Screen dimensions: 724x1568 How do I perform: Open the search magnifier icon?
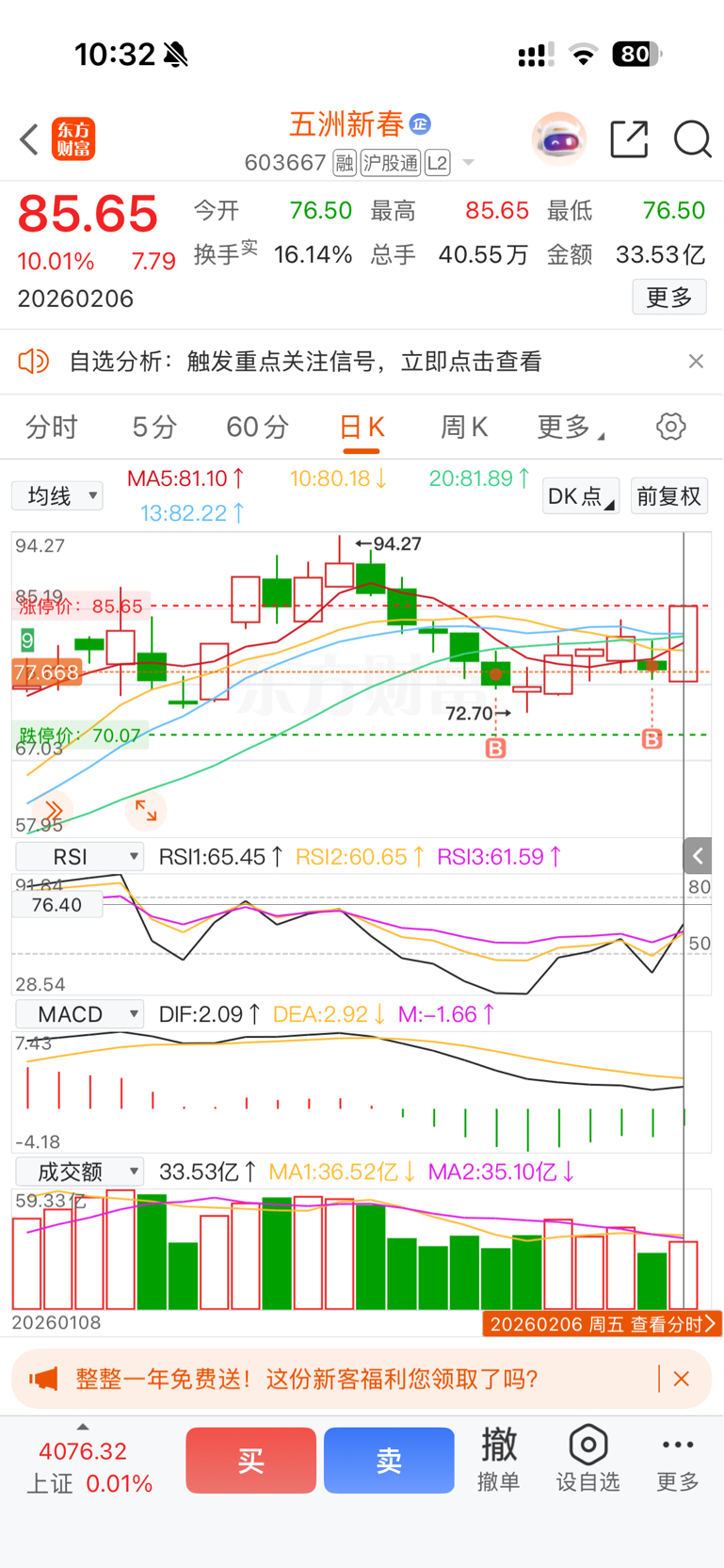click(692, 139)
